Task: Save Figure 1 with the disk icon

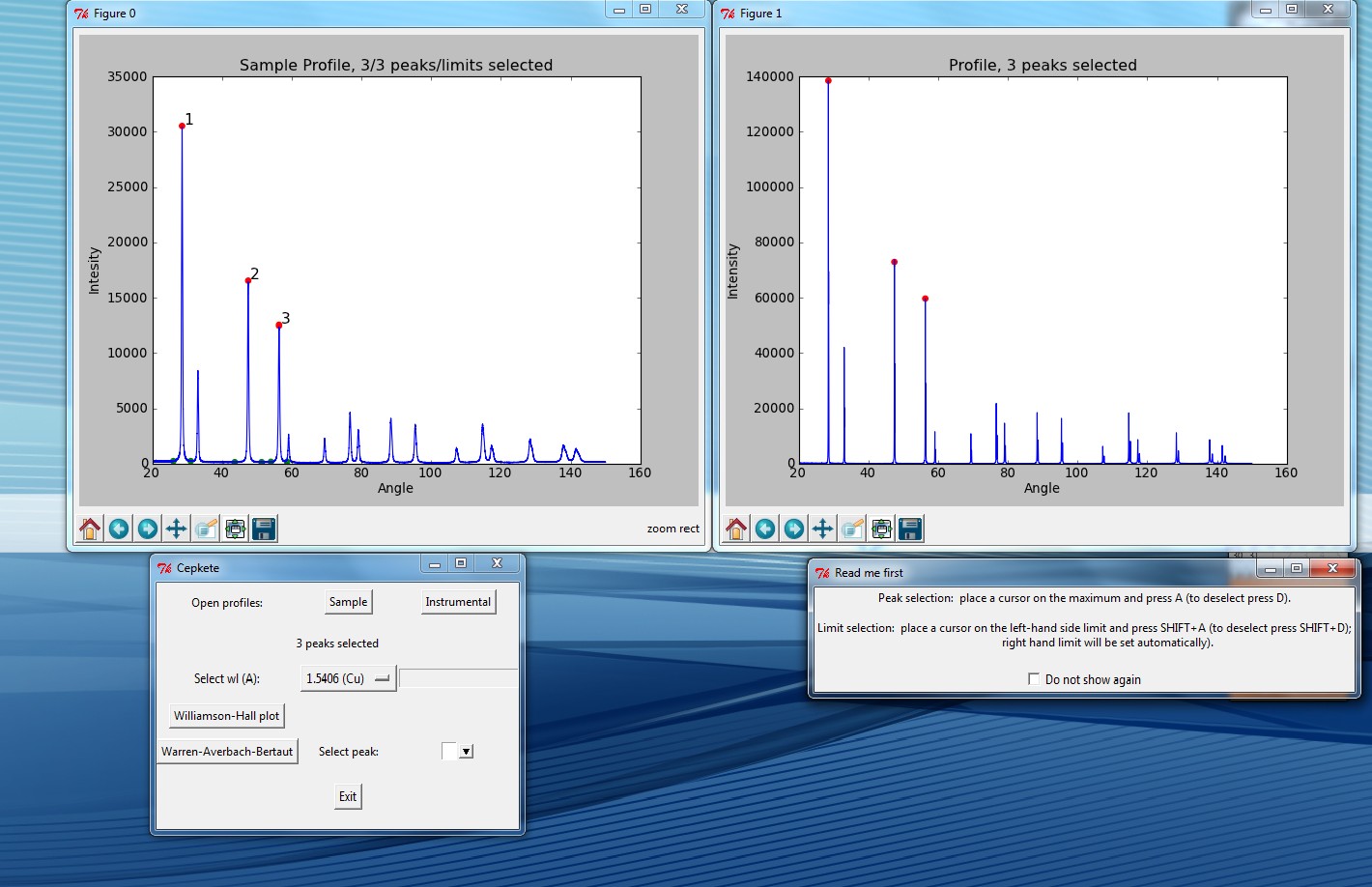Action: click(909, 529)
